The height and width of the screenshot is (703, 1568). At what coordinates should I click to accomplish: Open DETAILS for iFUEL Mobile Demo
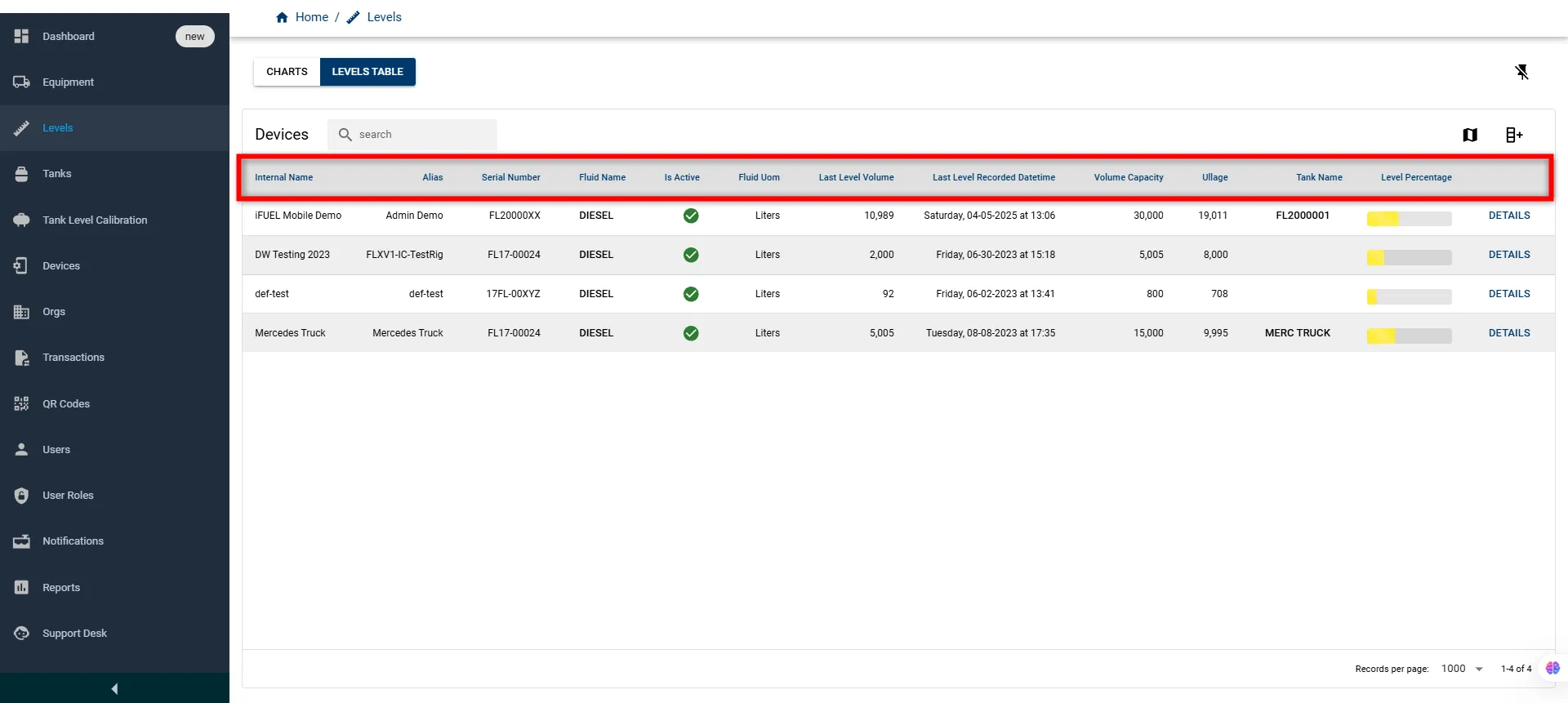[1509, 216]
